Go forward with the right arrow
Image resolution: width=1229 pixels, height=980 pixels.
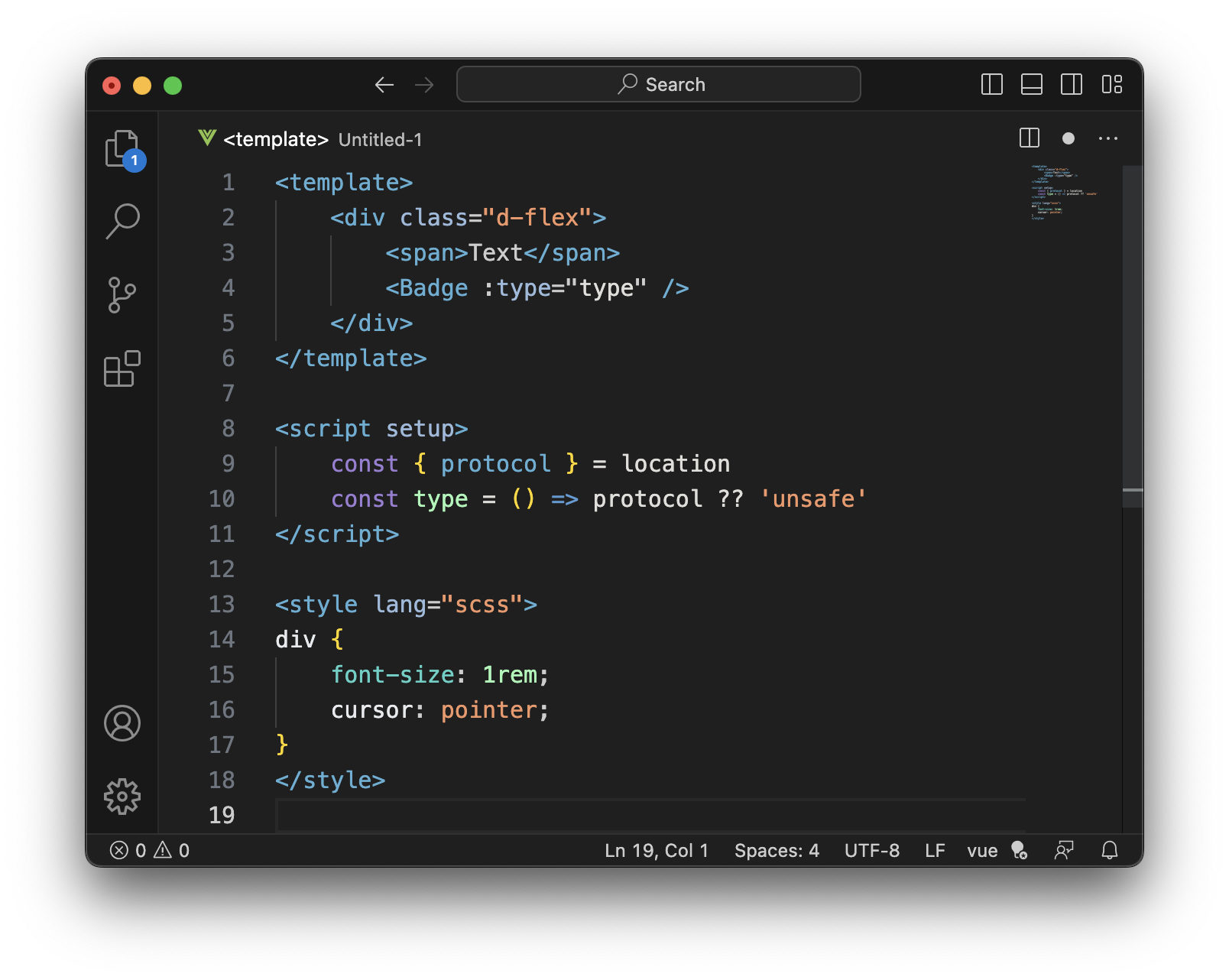click(x=424, y=85)
